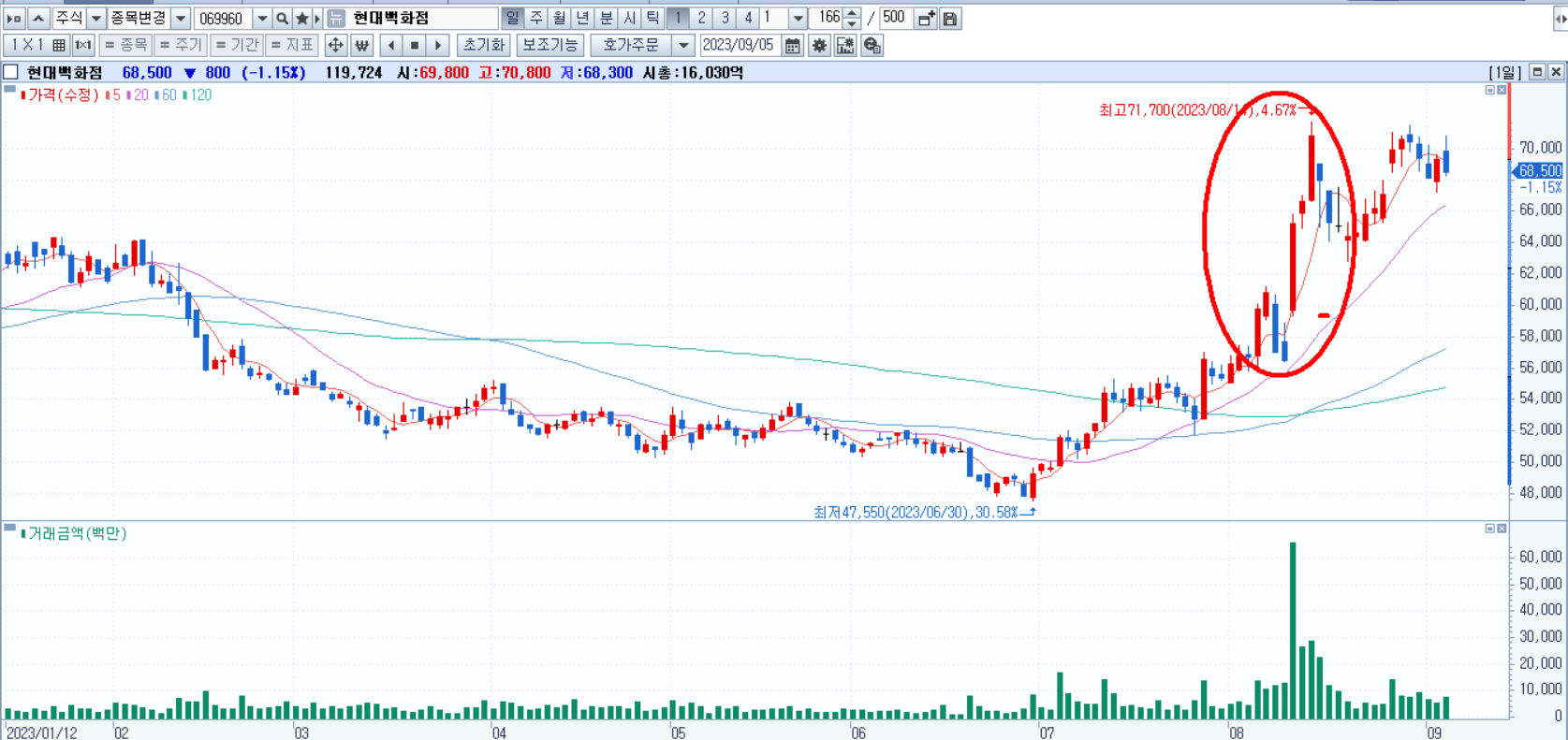
Task: Open interval value dropdown arrow
Action: click(798, 18)
